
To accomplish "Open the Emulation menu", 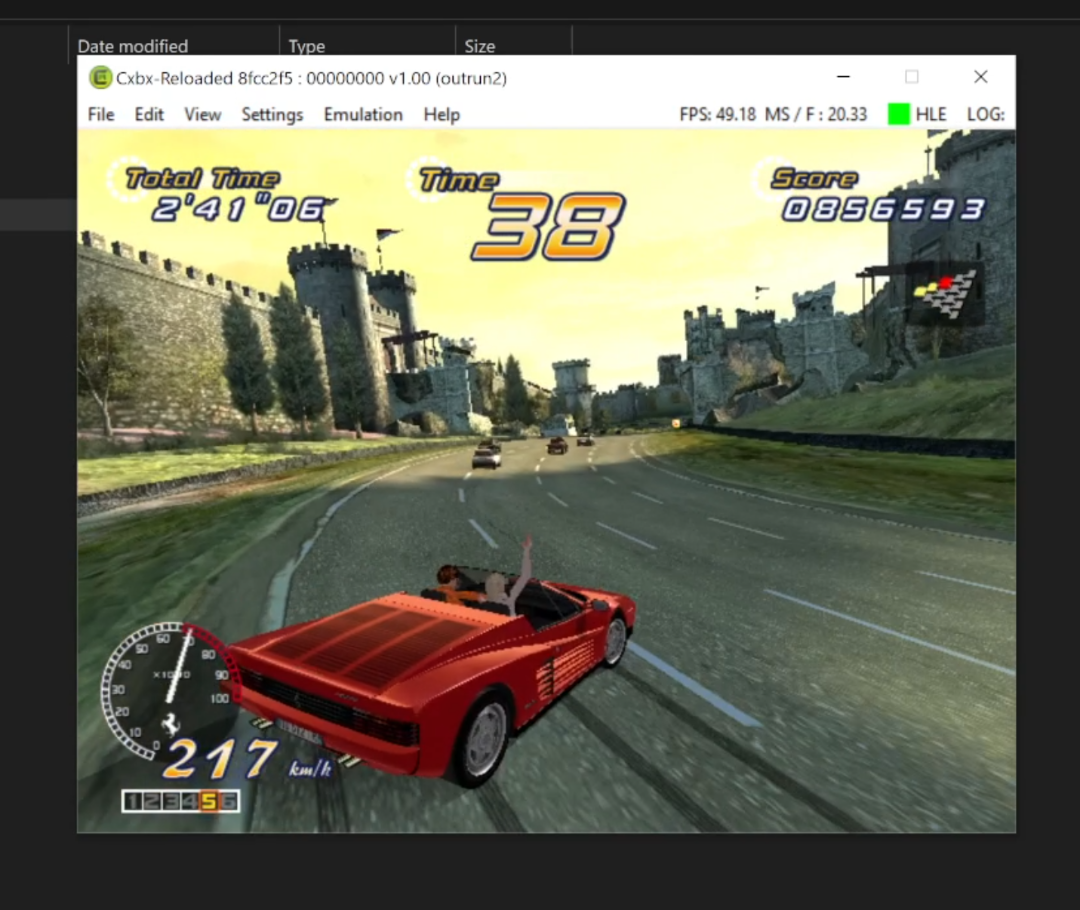I will [x=363, y=114].
